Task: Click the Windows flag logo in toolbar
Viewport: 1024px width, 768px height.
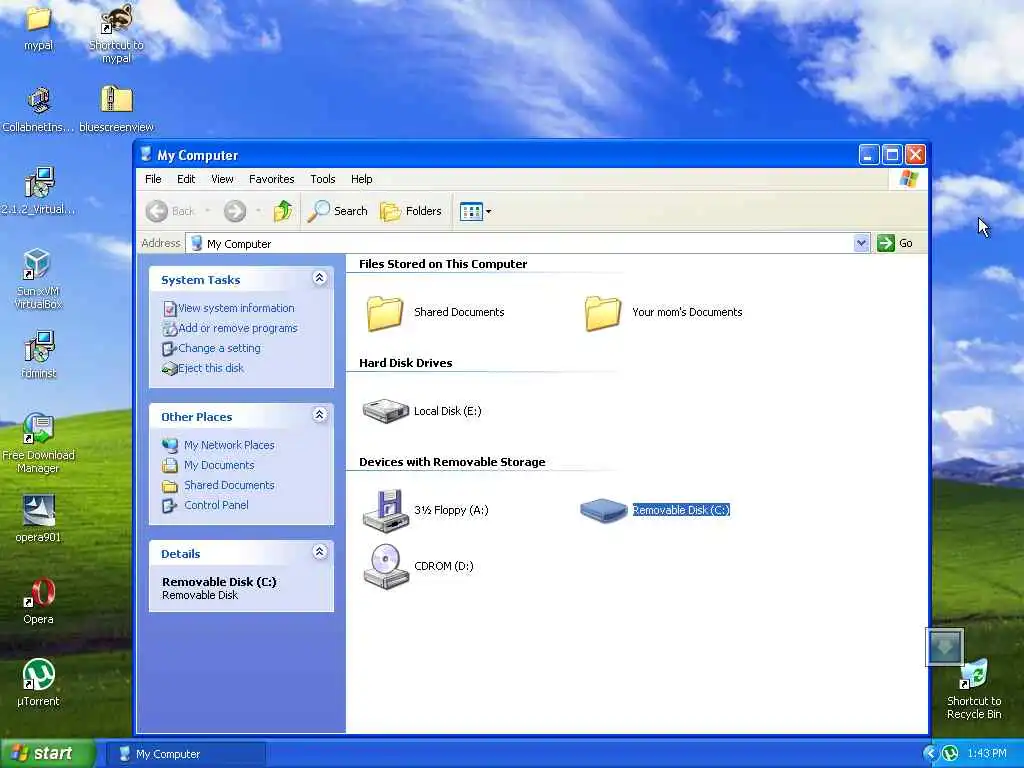Action: point(908,179)
